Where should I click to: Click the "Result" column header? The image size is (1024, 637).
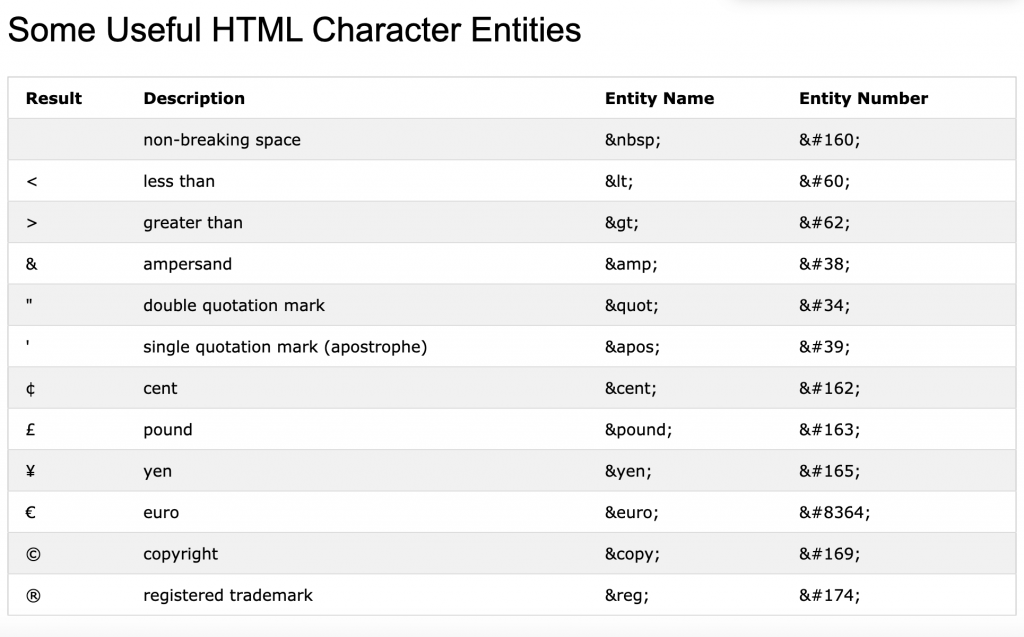point(54,98)
